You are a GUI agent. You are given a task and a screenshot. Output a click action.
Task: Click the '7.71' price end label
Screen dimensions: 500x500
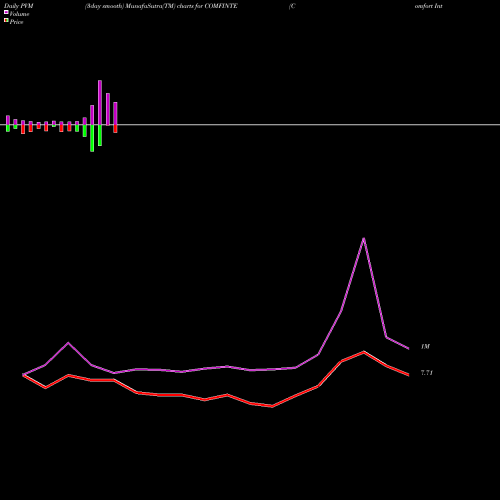click(427, 373)
